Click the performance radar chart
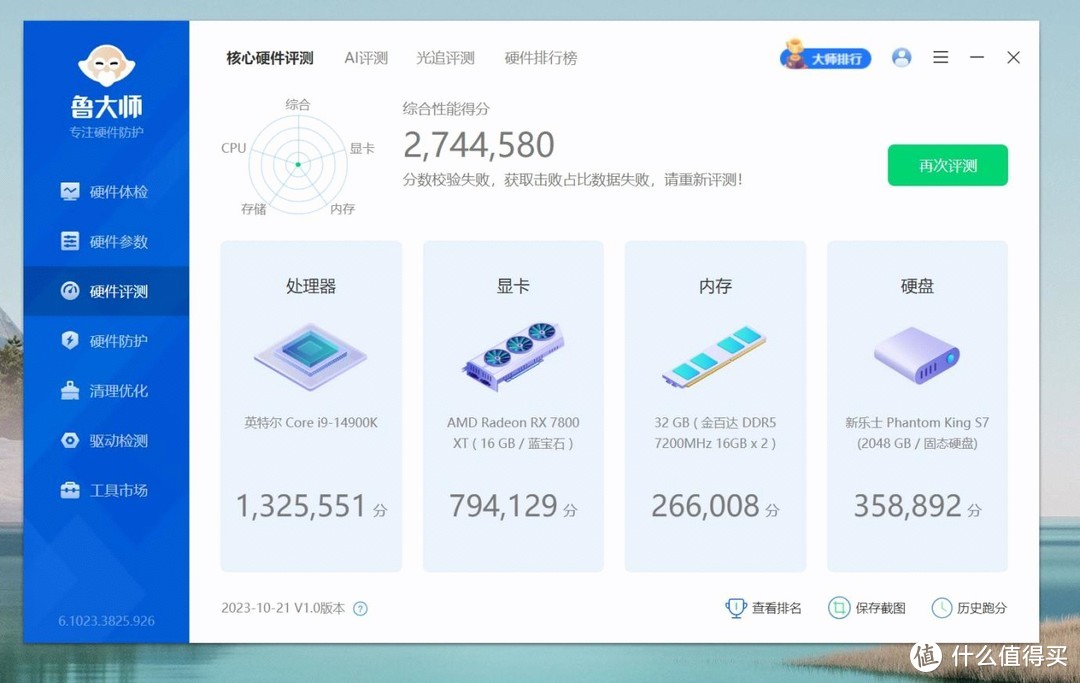Screen dimensions: 1080x683 [x=298, y=164]
